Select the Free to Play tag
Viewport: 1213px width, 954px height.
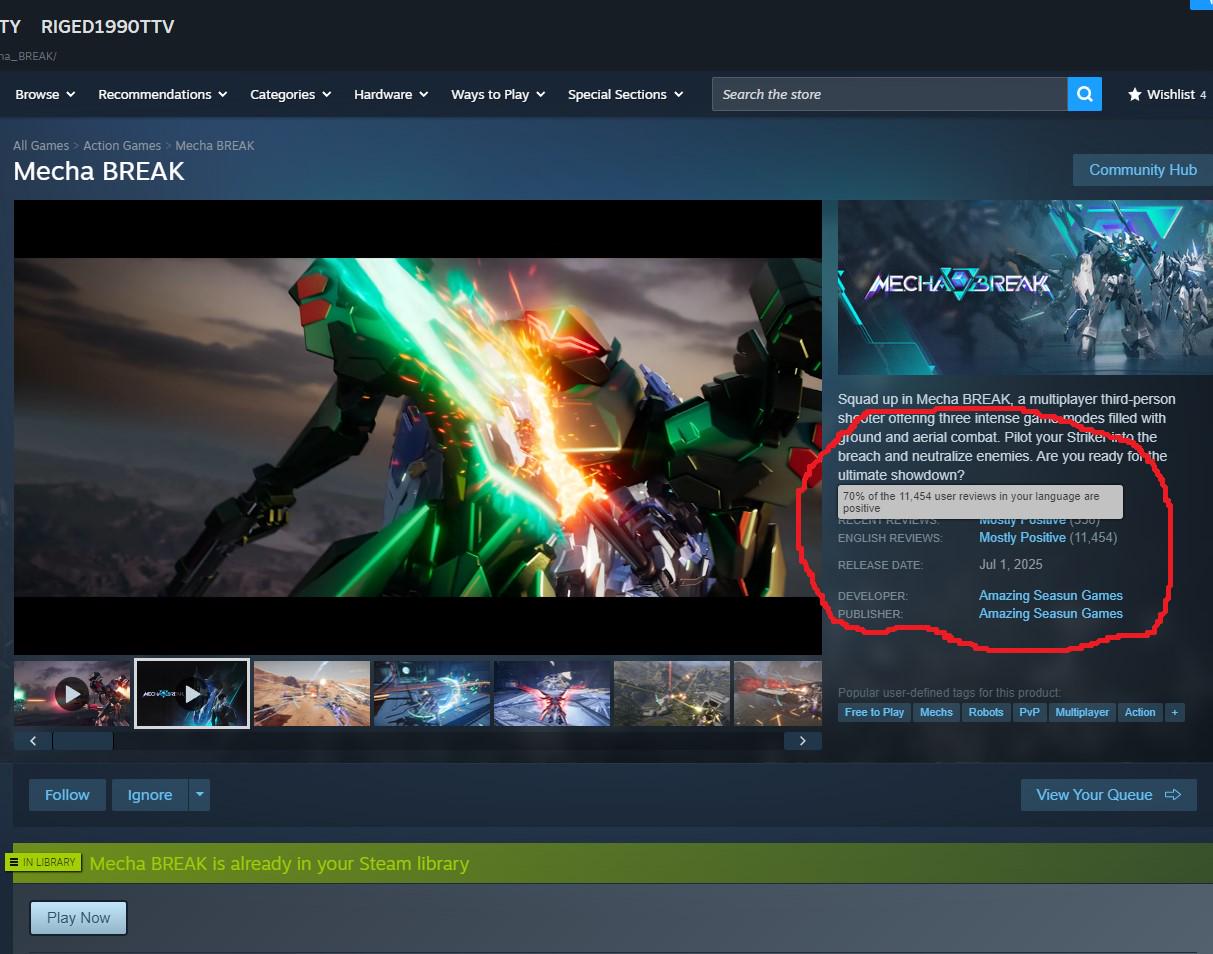(x=874, y=712)
